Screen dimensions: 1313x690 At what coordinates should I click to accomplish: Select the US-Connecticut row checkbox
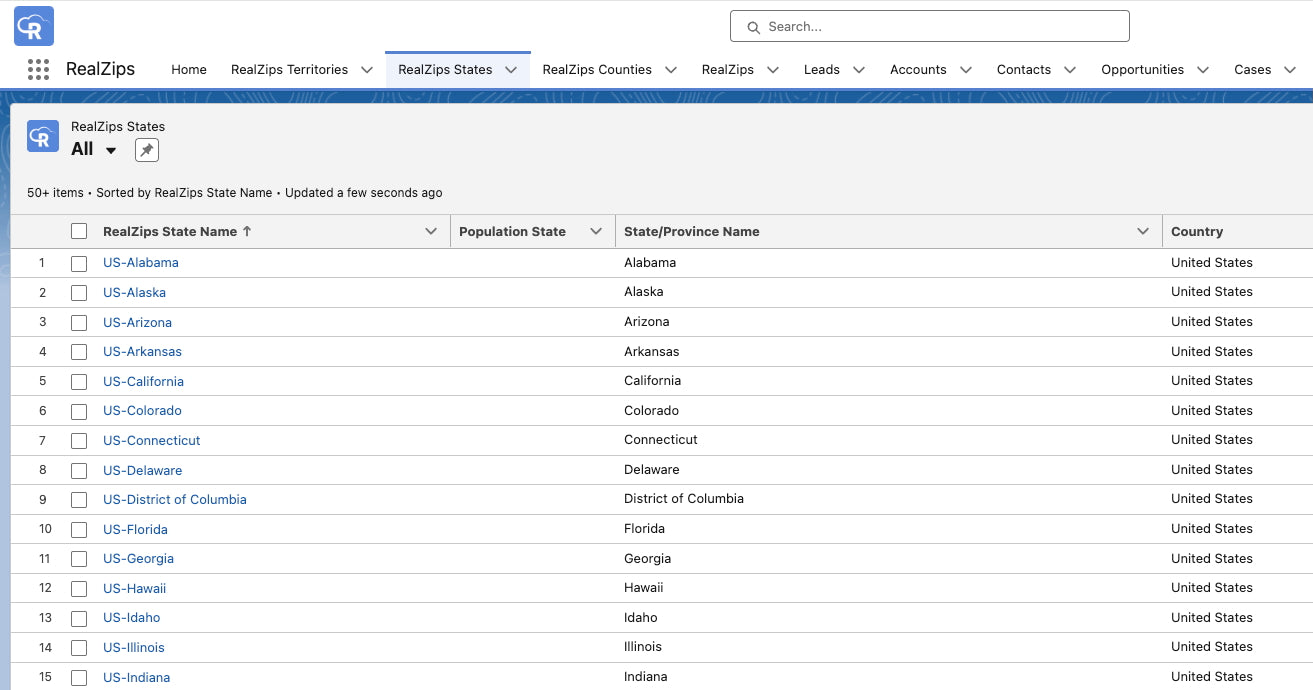(x=79, y=441)
